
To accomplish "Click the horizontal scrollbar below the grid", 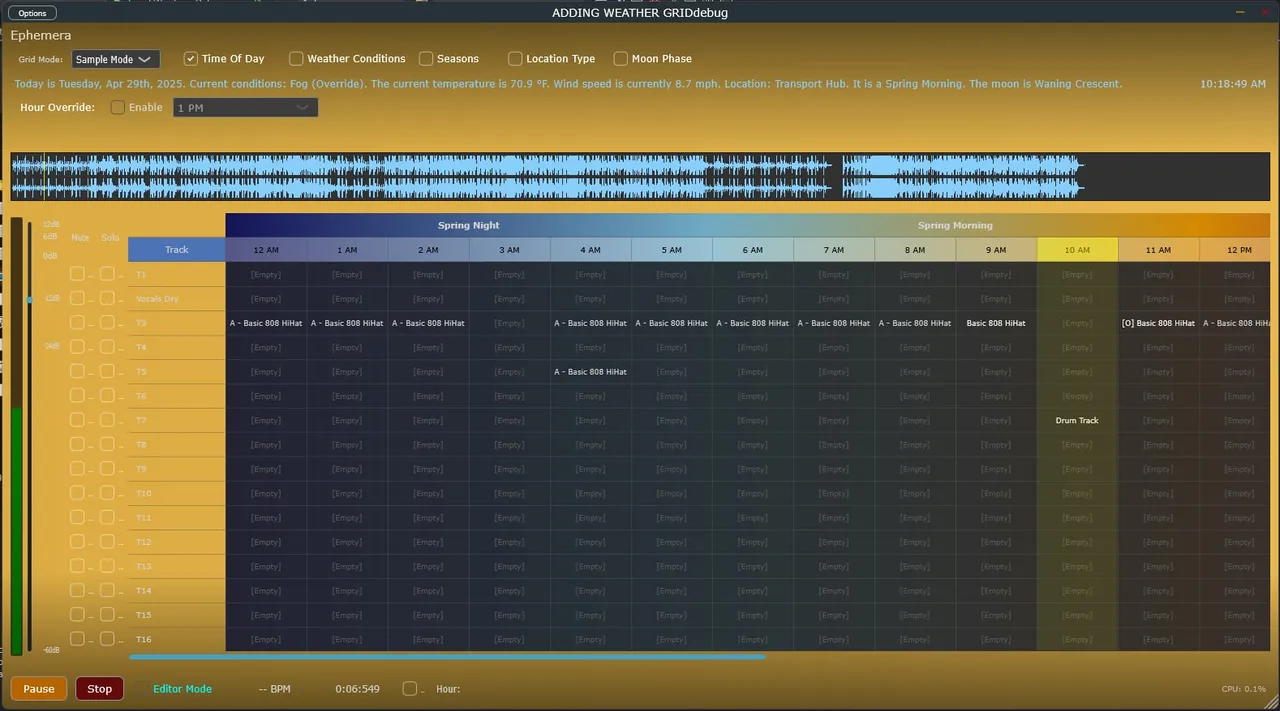I will pyautogui.click(x=447, y=657).
